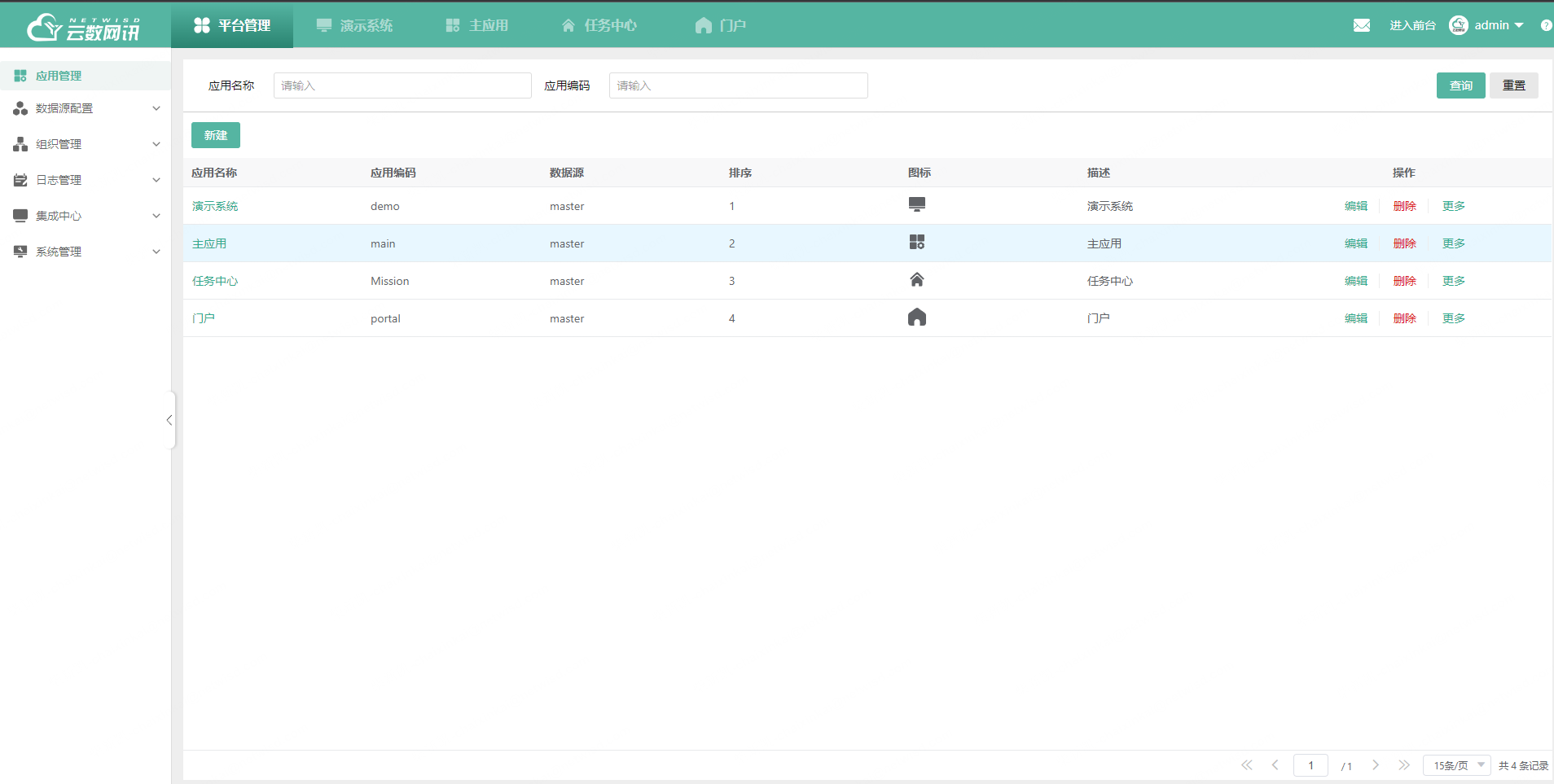Expand the 数据源配置 sidebar menu
Viewport: 1554px width, 784px height.
point(86,108)
